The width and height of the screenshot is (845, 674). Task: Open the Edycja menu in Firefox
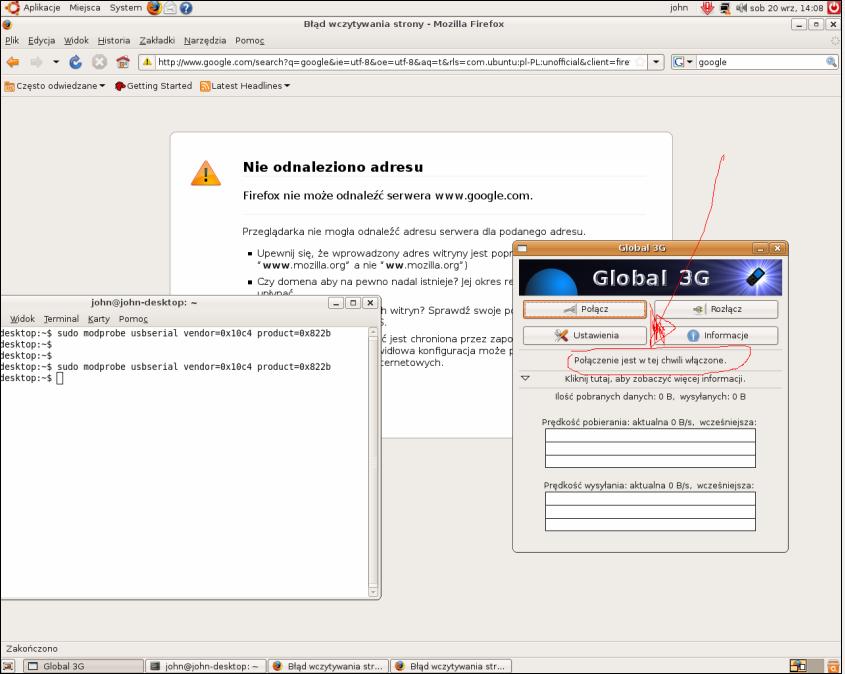coord(41,40)
